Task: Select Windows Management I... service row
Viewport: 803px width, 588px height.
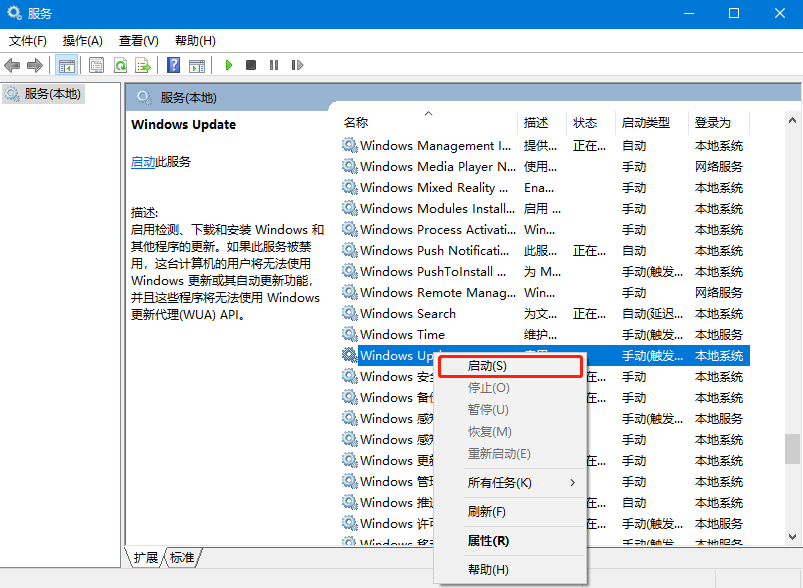Action: 545,145
